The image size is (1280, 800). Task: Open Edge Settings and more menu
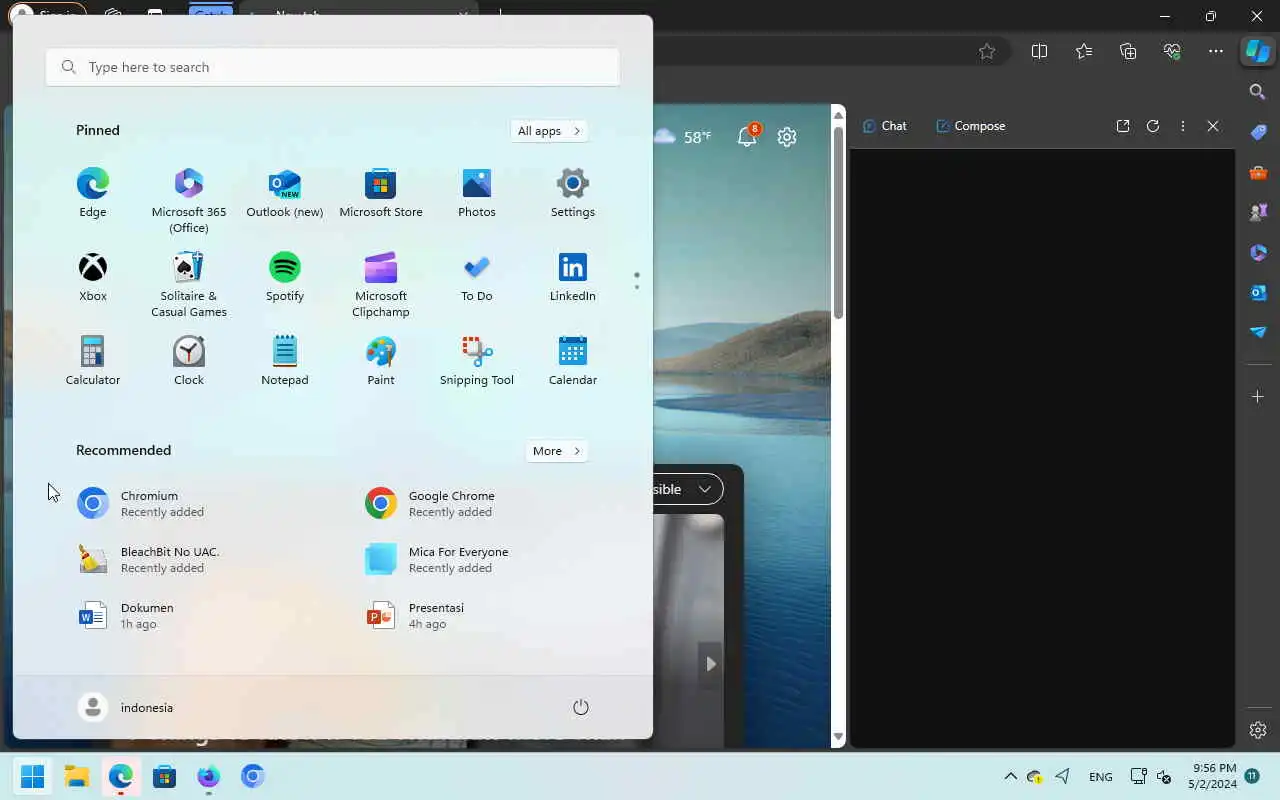click(x=1216, y=51)
